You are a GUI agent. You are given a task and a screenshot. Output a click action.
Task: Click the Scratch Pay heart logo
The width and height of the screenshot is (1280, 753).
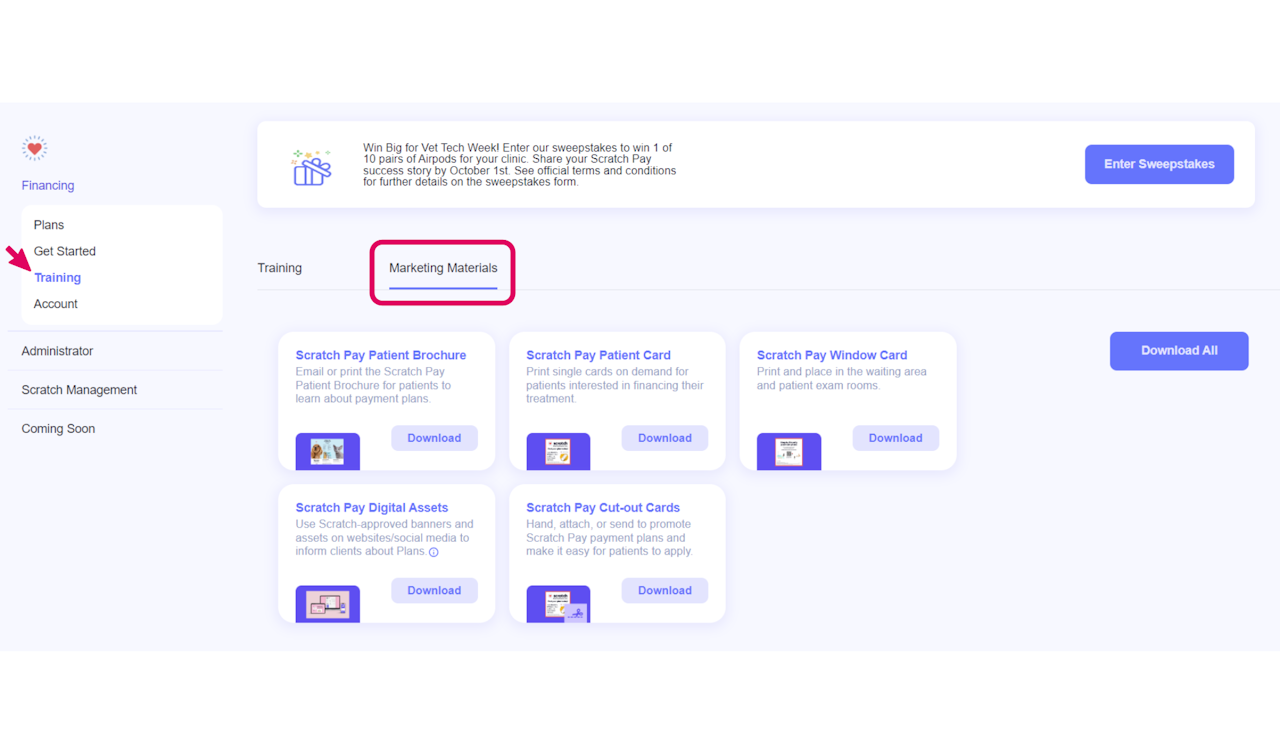pyautogui.click(x=35, y=148)
